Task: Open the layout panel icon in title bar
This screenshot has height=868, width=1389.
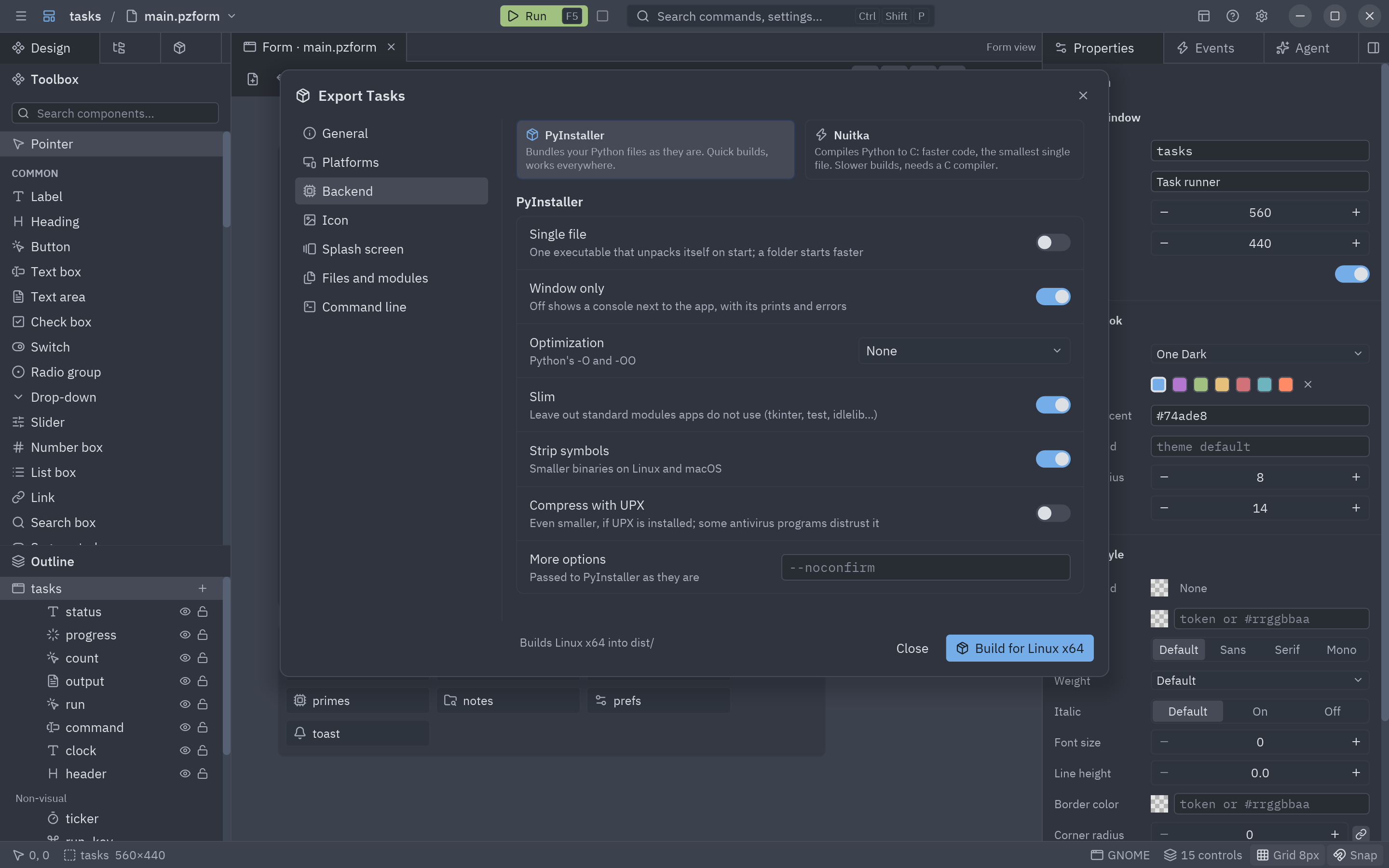Action: click(1204, 16)
